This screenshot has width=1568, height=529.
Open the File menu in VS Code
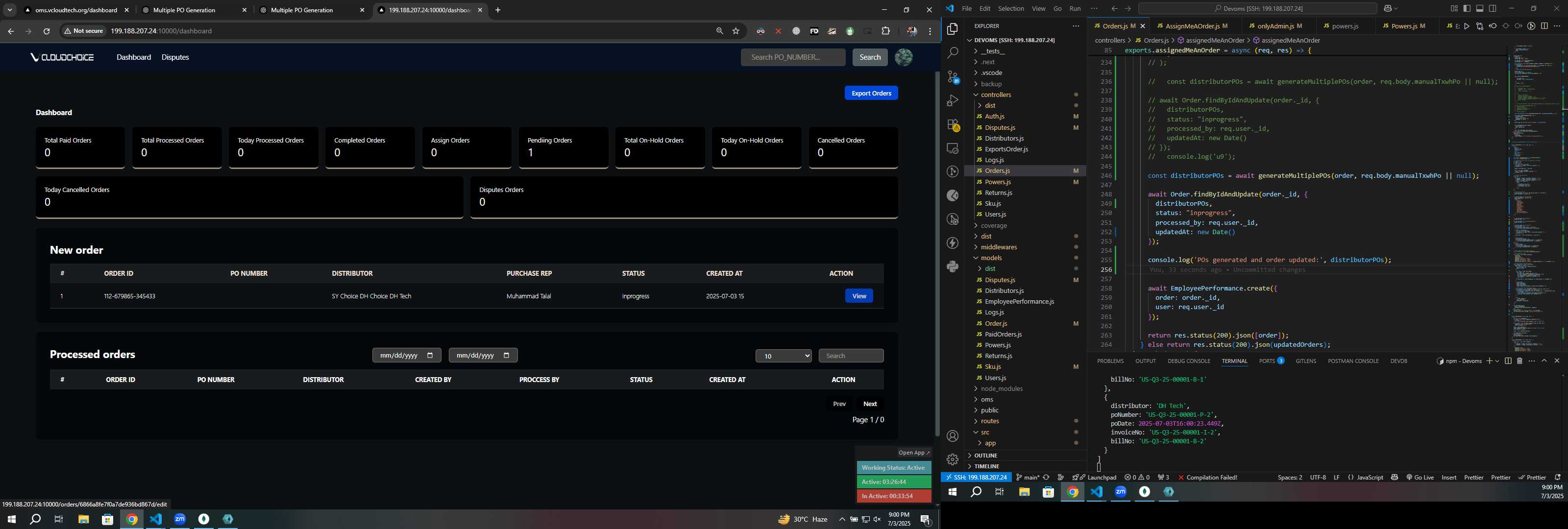coord(967,8)
